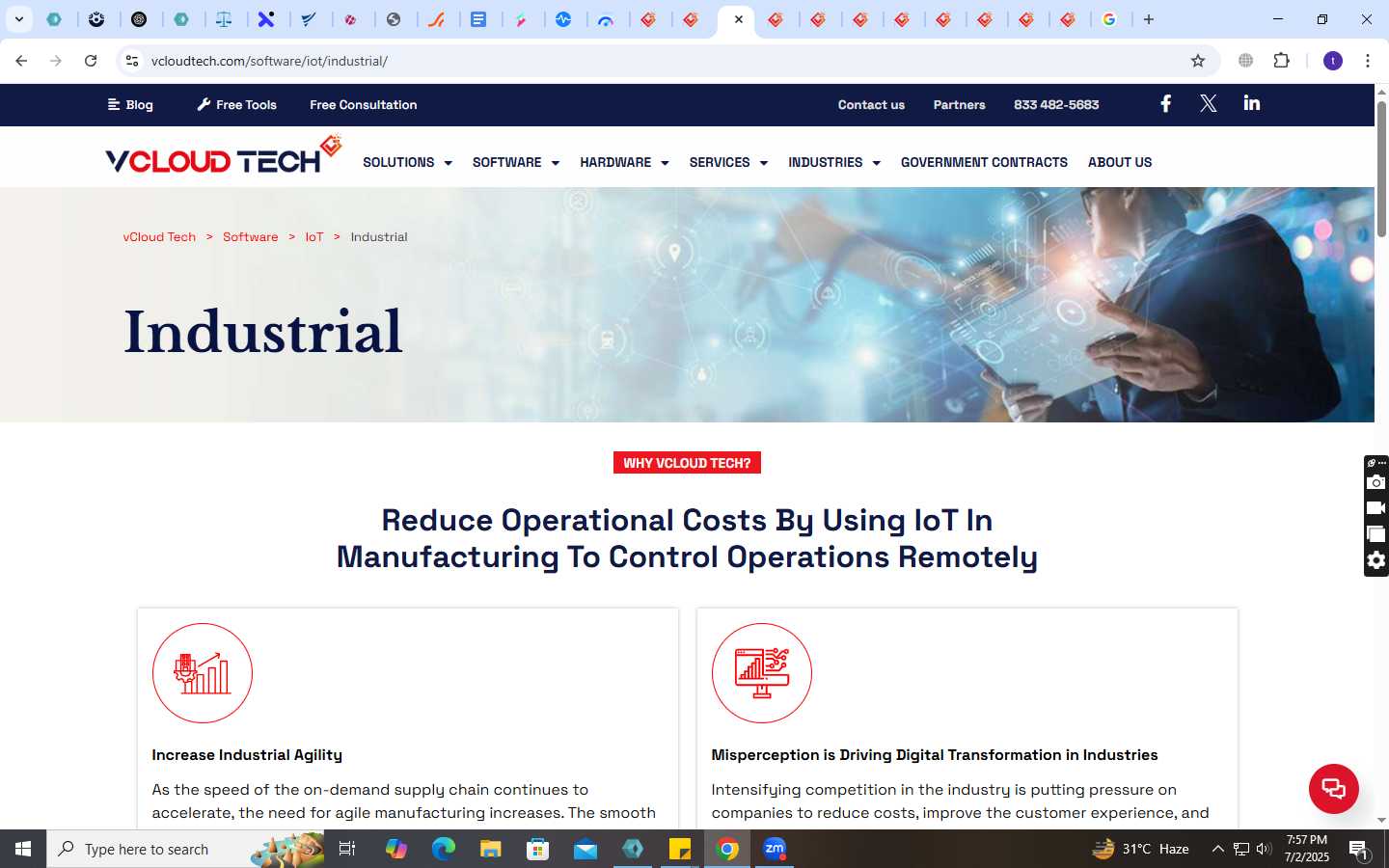Open GOVERNMENT CONTRACTS menu item
This screenshot has width=1389, height=868.
click(984, 162)
